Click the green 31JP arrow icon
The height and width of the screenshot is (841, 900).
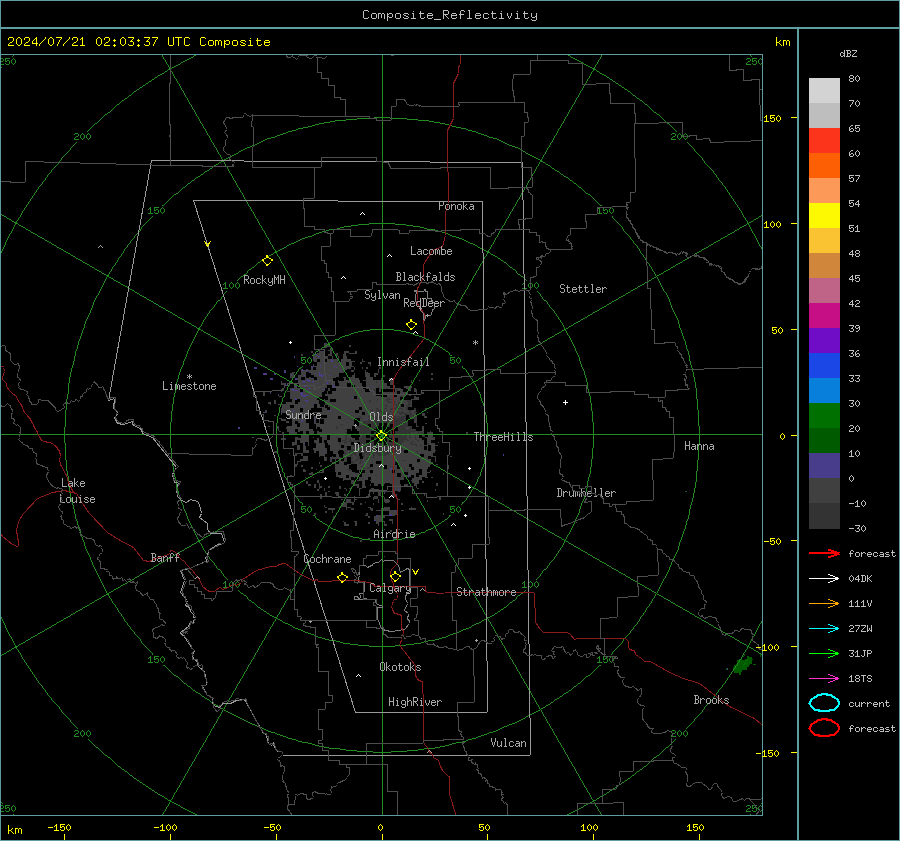pyautogui.click(x=824, y=653)
